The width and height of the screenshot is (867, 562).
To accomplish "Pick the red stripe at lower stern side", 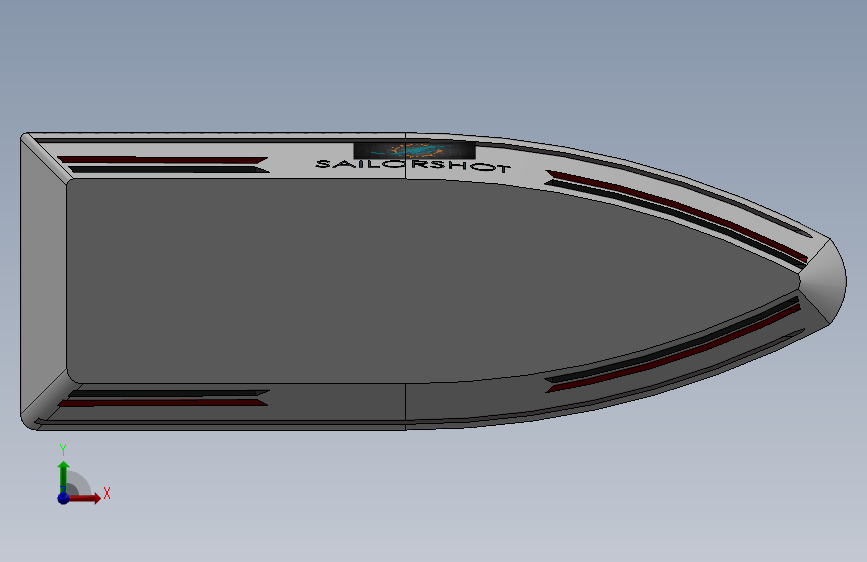I will pyautogui.click(x=163, y=403).
